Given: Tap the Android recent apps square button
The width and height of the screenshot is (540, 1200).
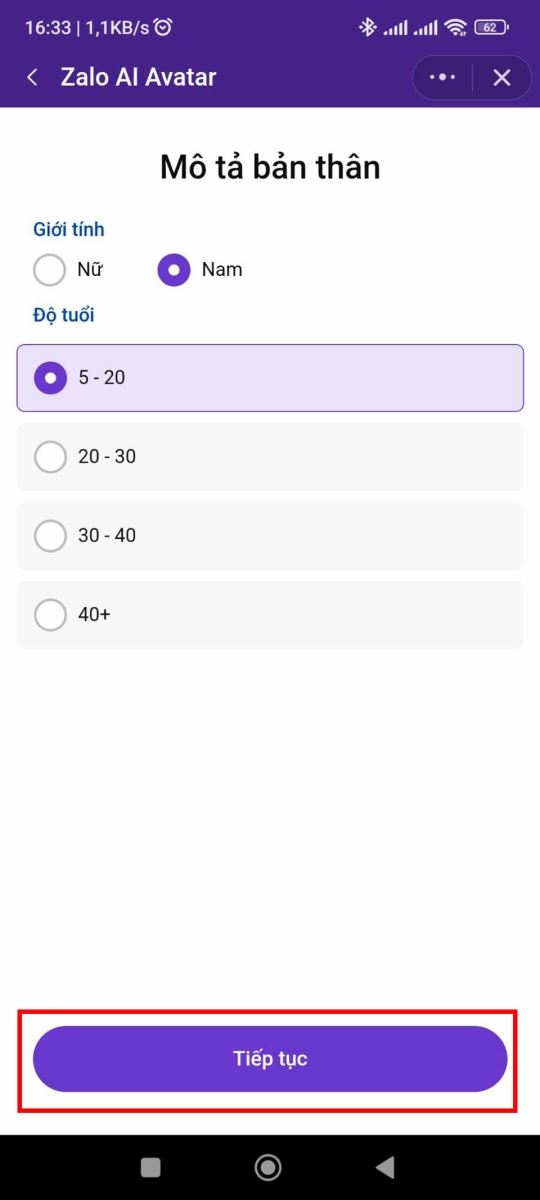Looking at the screenshot, I should click(x=151, y=1167).
